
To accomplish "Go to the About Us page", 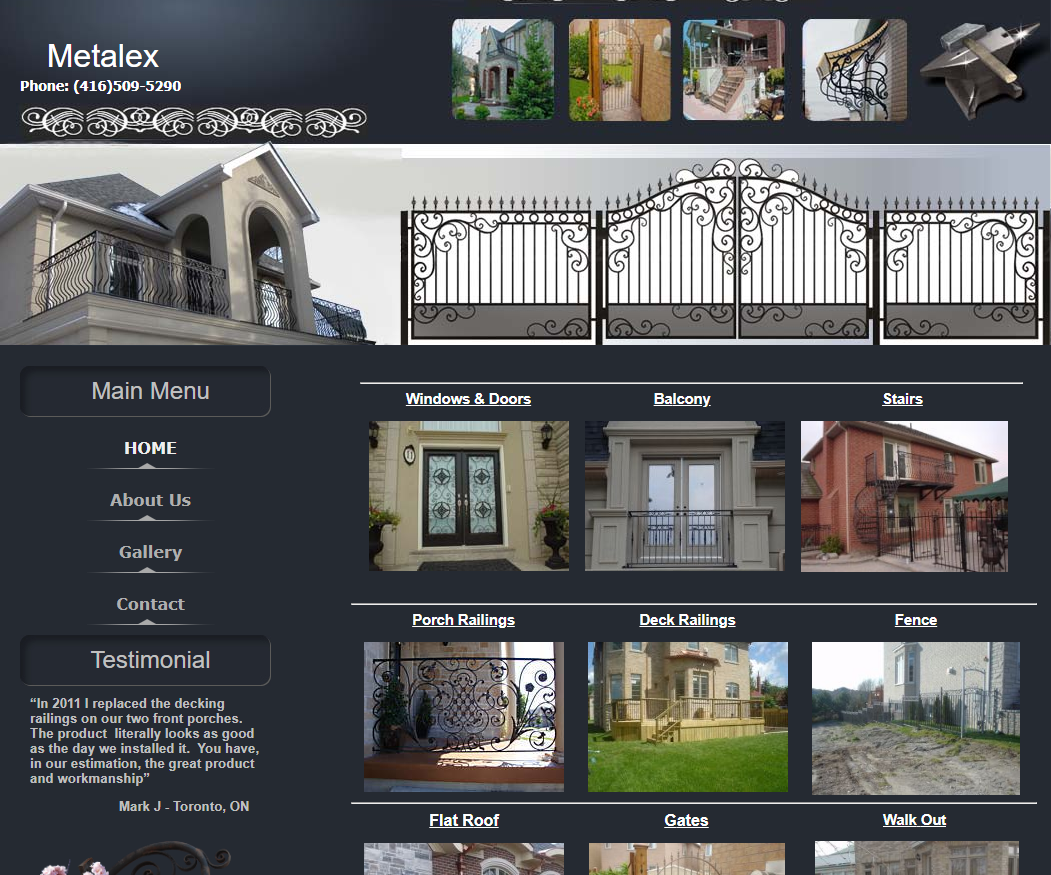I will pyautogui.click(x=150, y=500).
